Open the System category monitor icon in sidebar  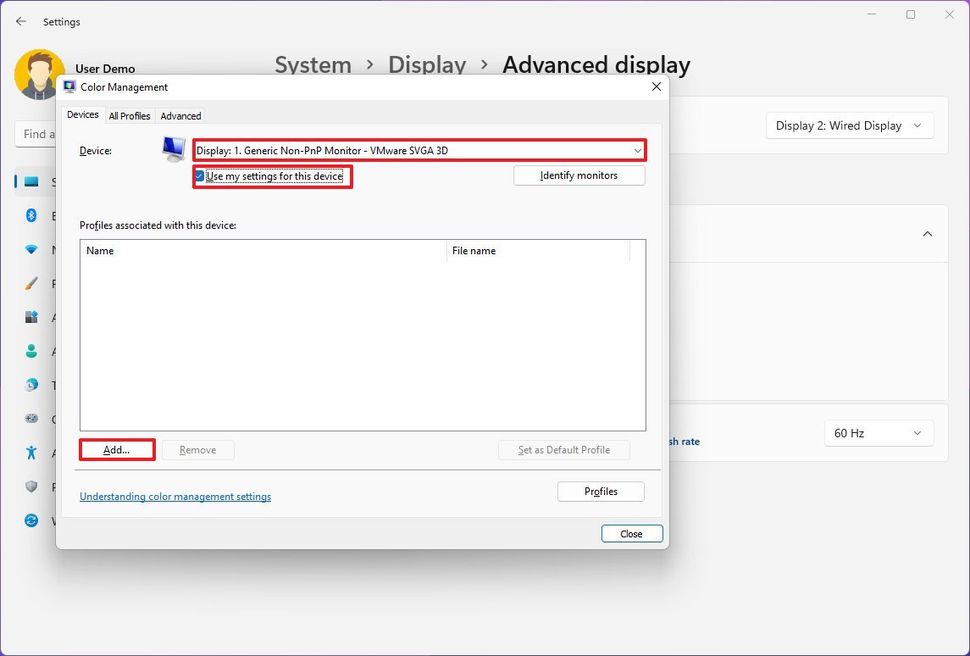(x=32, y=182)
